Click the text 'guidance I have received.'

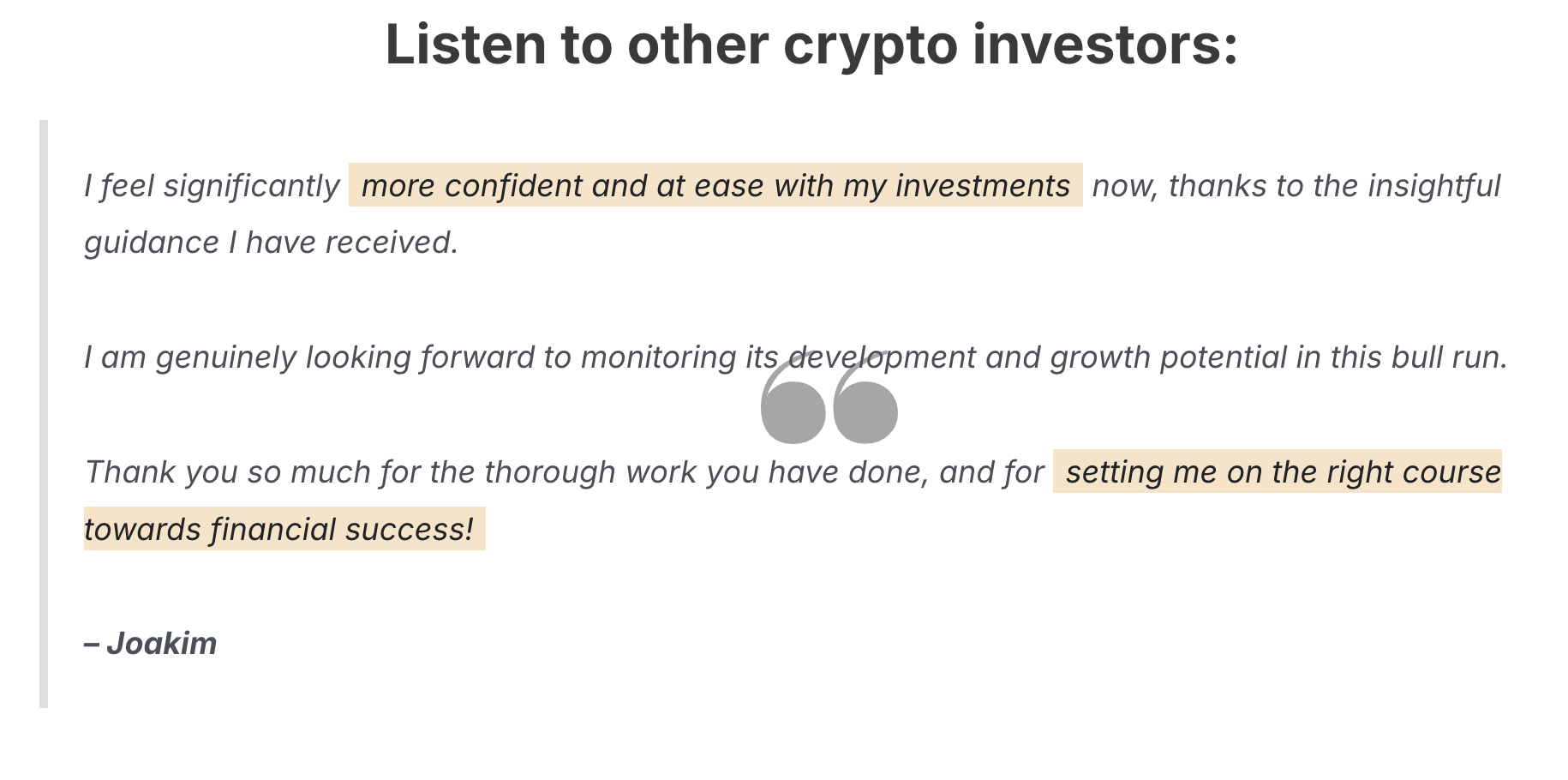point(272,243)
